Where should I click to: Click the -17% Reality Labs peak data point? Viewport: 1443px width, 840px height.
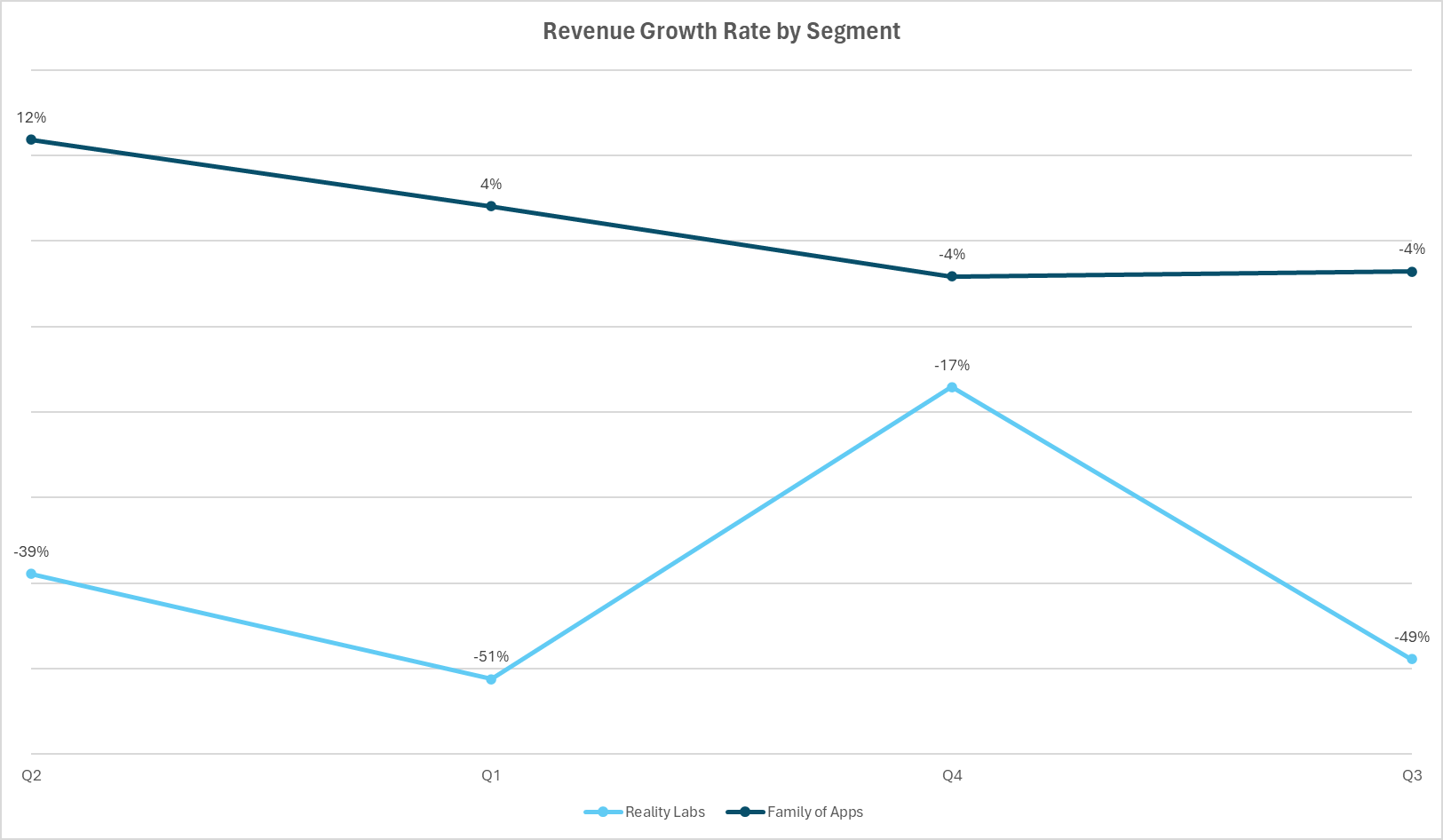pyautogui.click(x=951, y=385)
